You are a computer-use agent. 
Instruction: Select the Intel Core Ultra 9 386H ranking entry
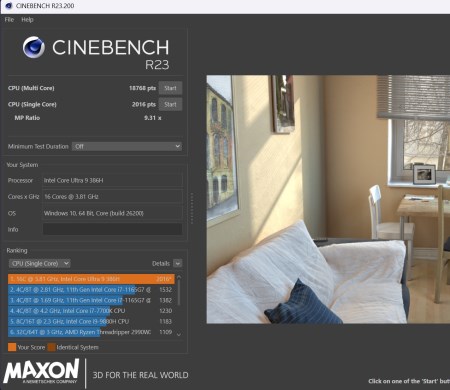tap(91, 279)
